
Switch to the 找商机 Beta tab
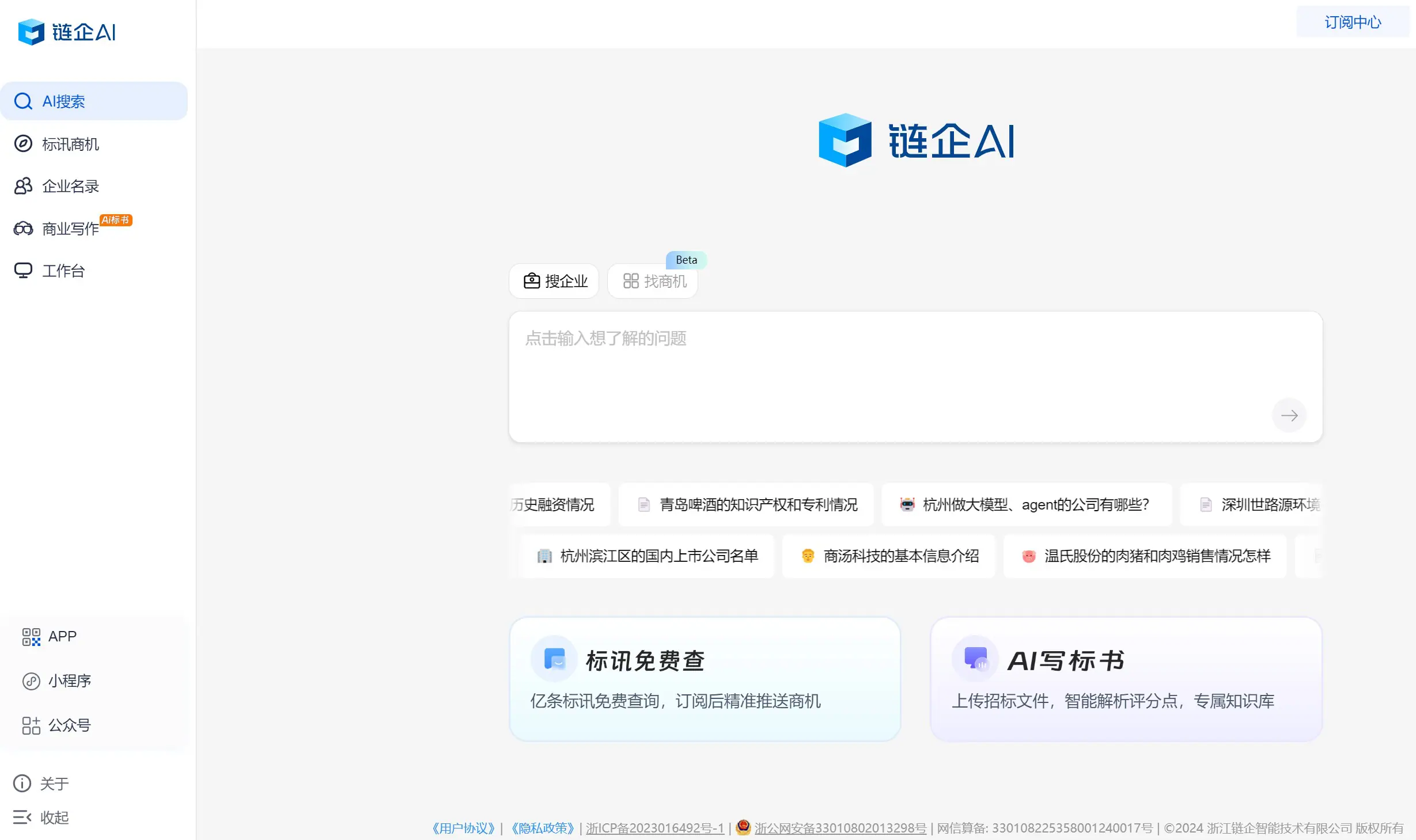[652, 281]
